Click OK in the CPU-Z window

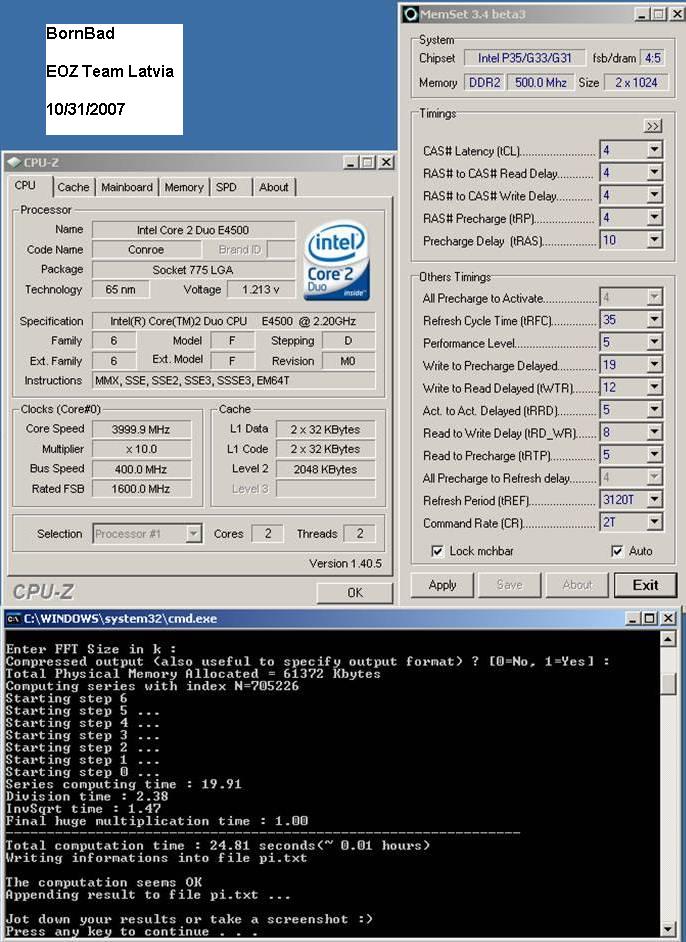coord(355,593)
